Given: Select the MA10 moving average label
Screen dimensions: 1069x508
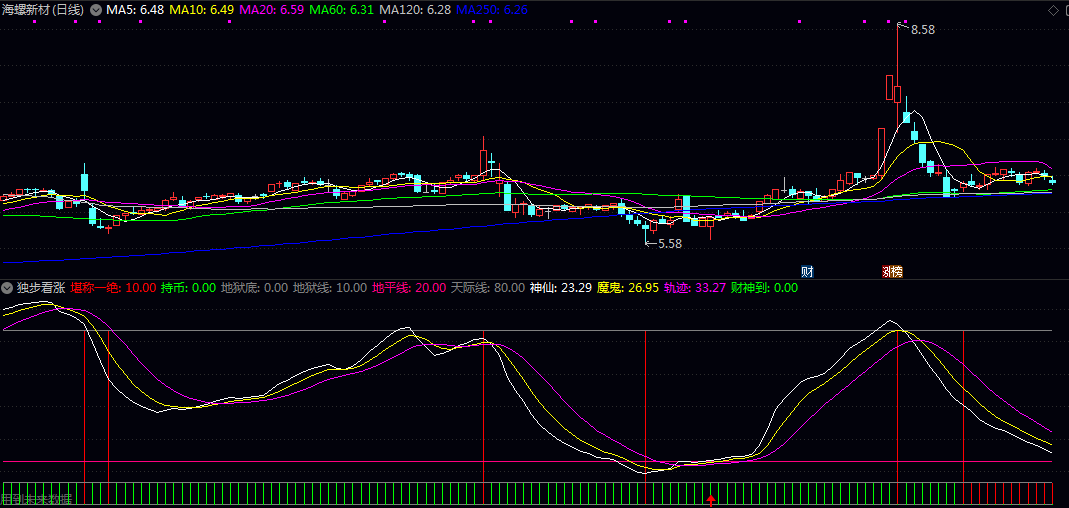Looking at the screenshot, I should [x=202, y=10].
